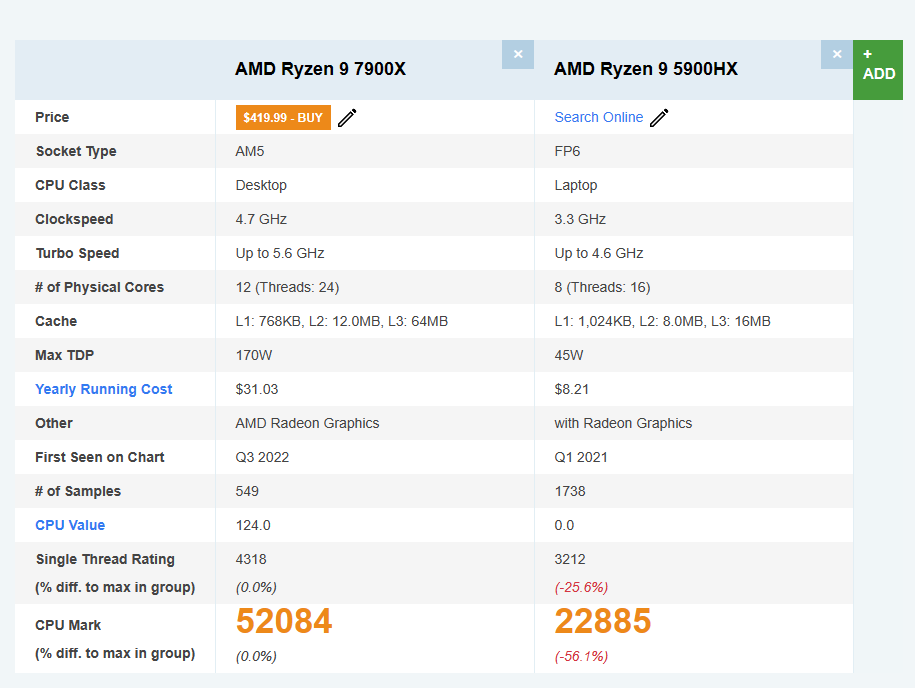Edit the Ryzen 9 7900X price with the pencil icon

click(x=347, y=117)
